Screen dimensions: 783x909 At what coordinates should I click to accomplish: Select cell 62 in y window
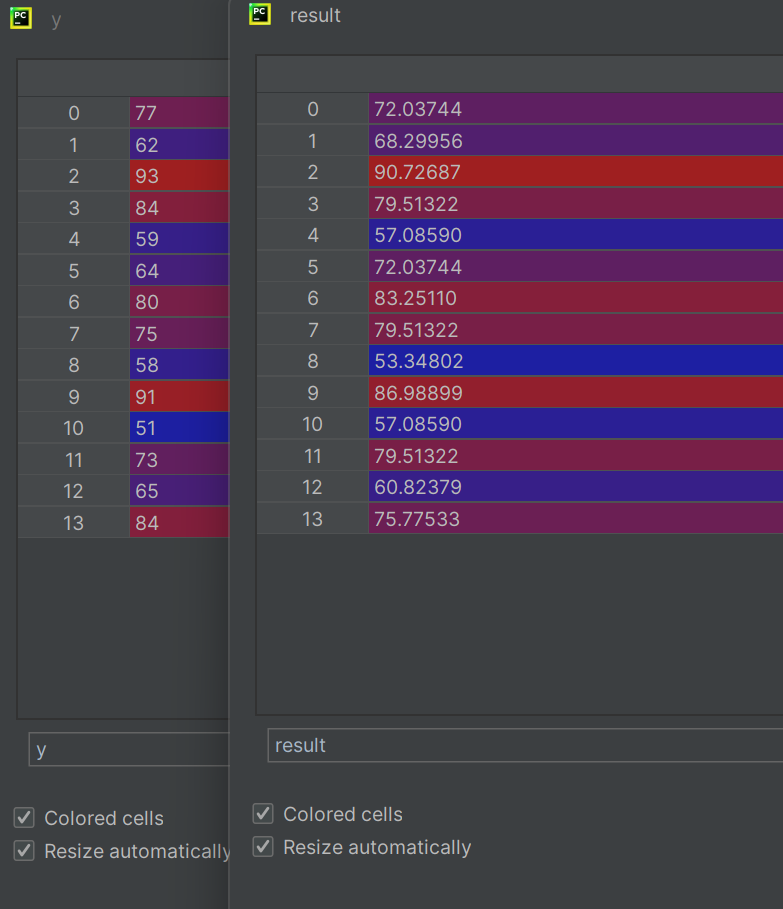pyautogui.click(x=180, y=144)
